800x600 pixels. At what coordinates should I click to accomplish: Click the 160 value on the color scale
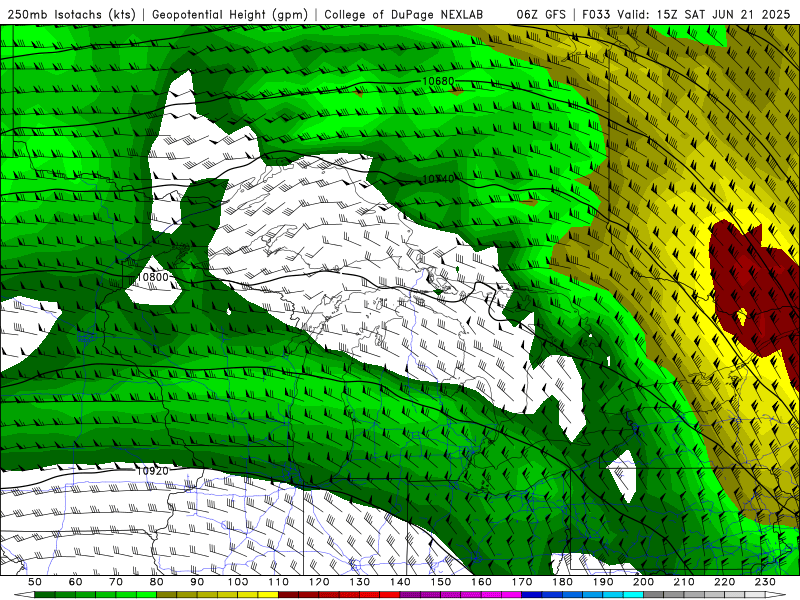tap(481, 582)
